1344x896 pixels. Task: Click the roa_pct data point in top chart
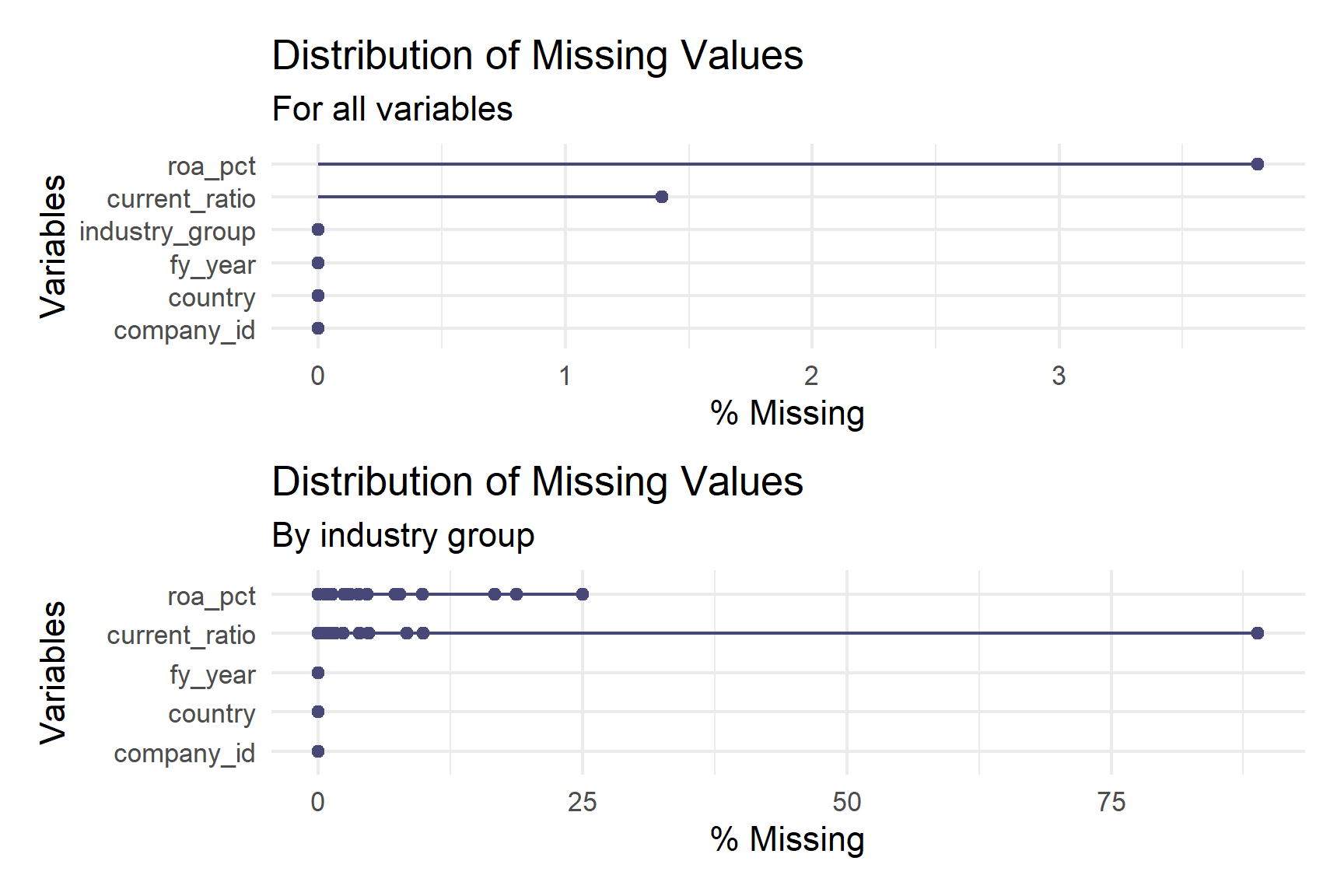[1257, 164]
